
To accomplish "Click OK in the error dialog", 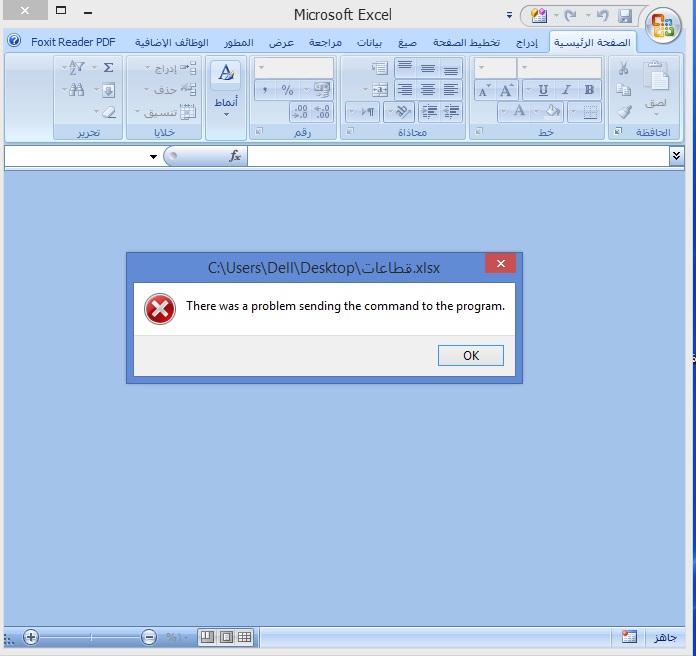I will coord(471,356).
